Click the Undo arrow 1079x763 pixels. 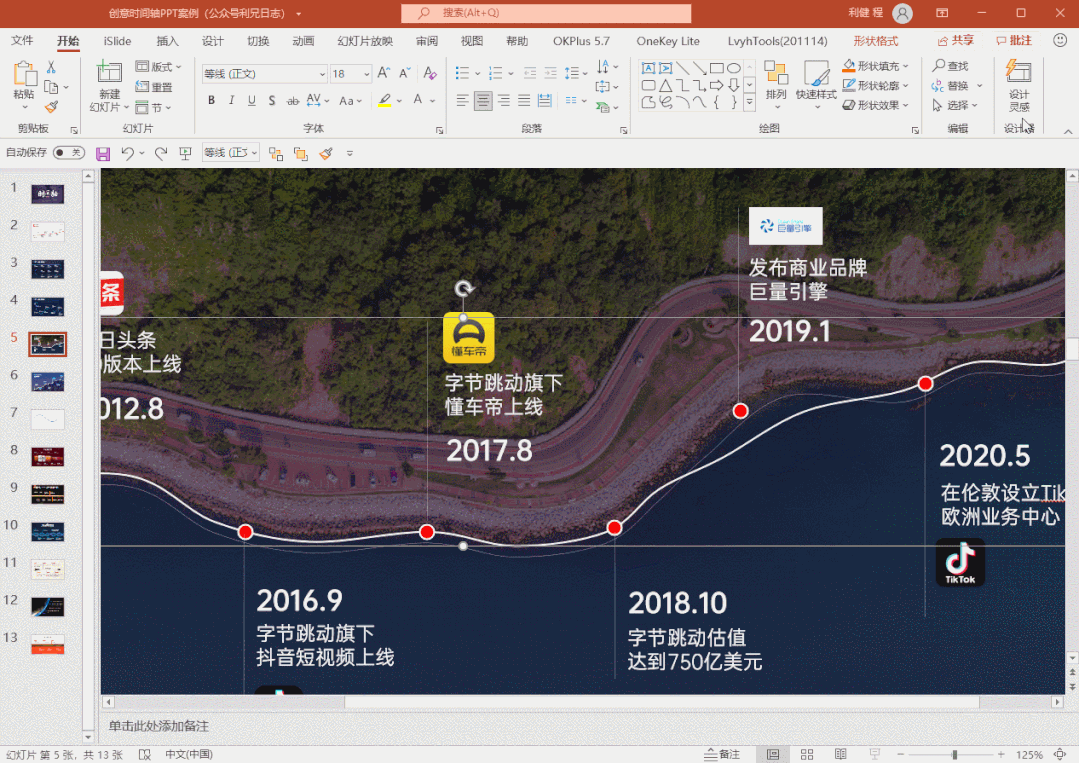click(127, 153)
